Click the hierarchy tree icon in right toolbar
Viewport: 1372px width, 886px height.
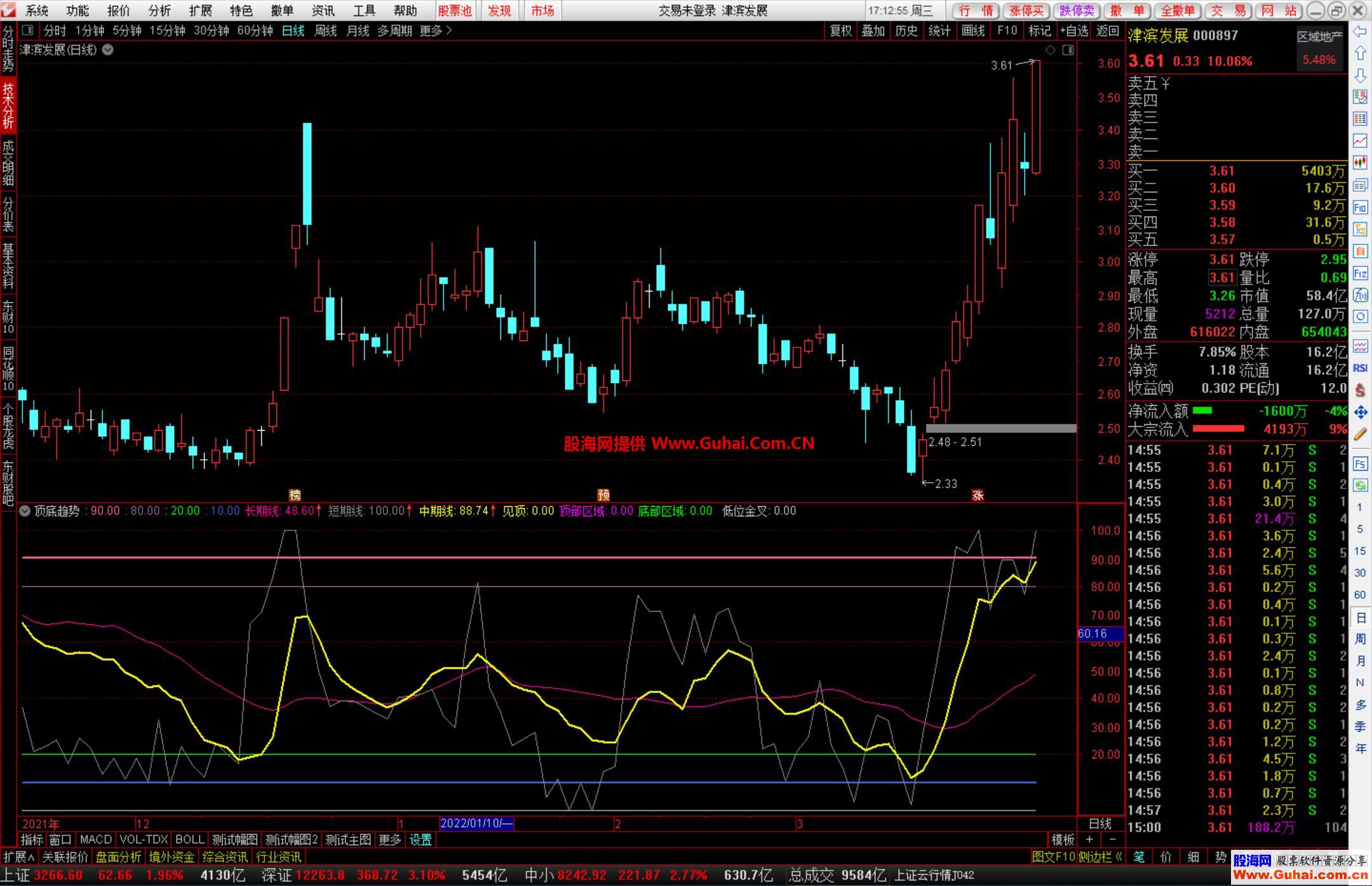point(1360,229)
